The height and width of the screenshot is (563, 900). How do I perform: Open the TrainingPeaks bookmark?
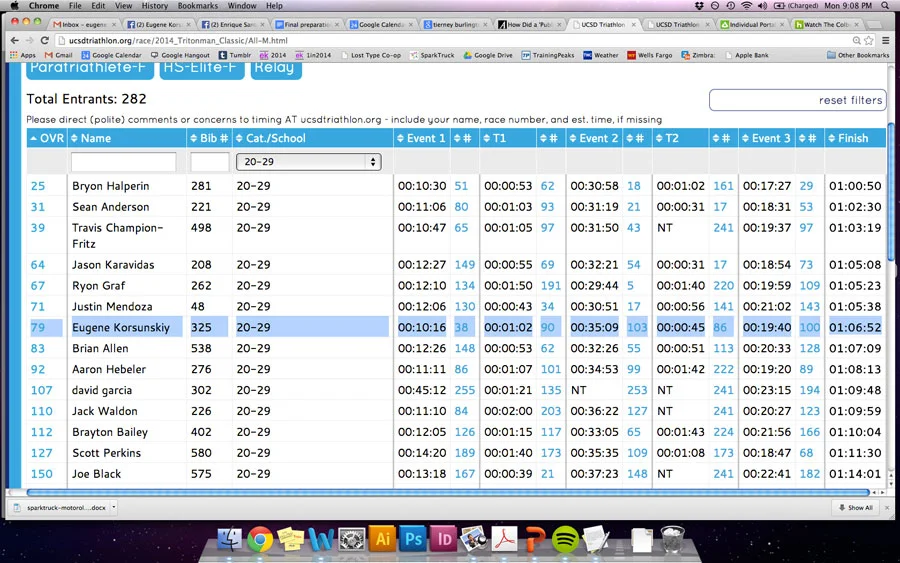click(548, 55)
